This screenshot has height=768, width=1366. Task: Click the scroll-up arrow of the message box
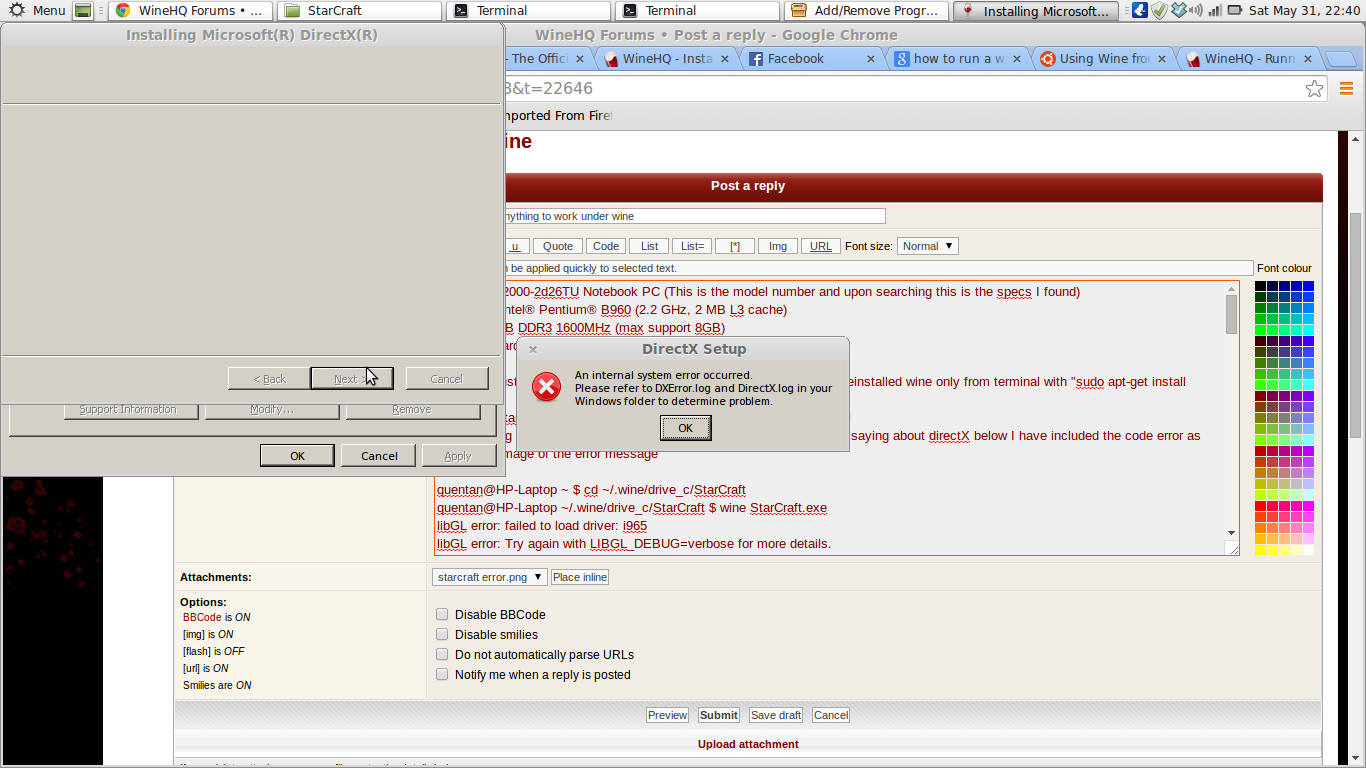(1231, 289)
